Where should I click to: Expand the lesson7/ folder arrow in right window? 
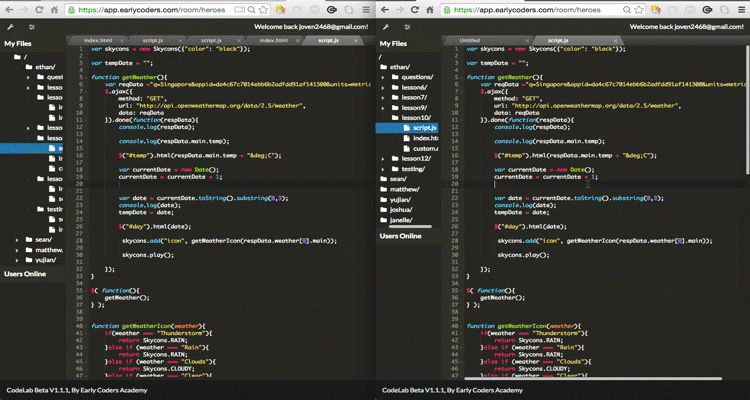click(383, 97)
